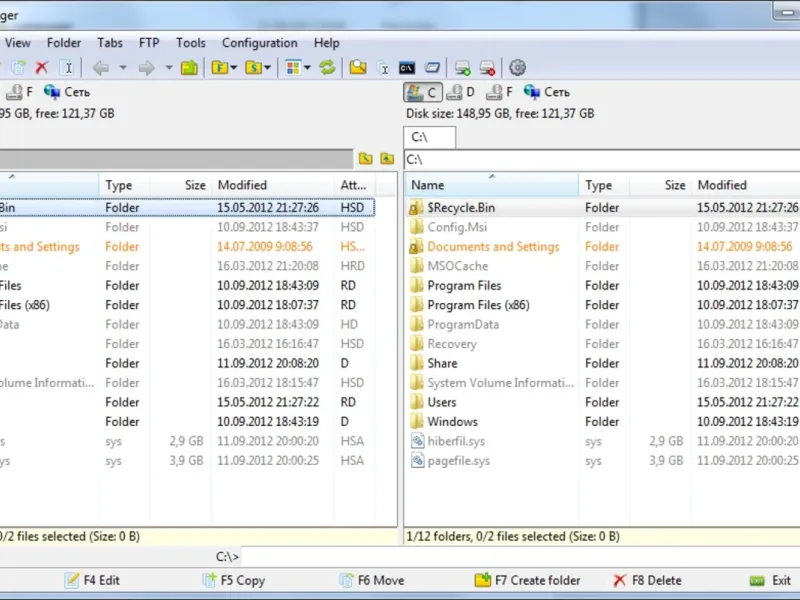This screenshot has height=600, width=800.
Task: Click the F7 Create folder button
Action: click(x=528, y=580)
